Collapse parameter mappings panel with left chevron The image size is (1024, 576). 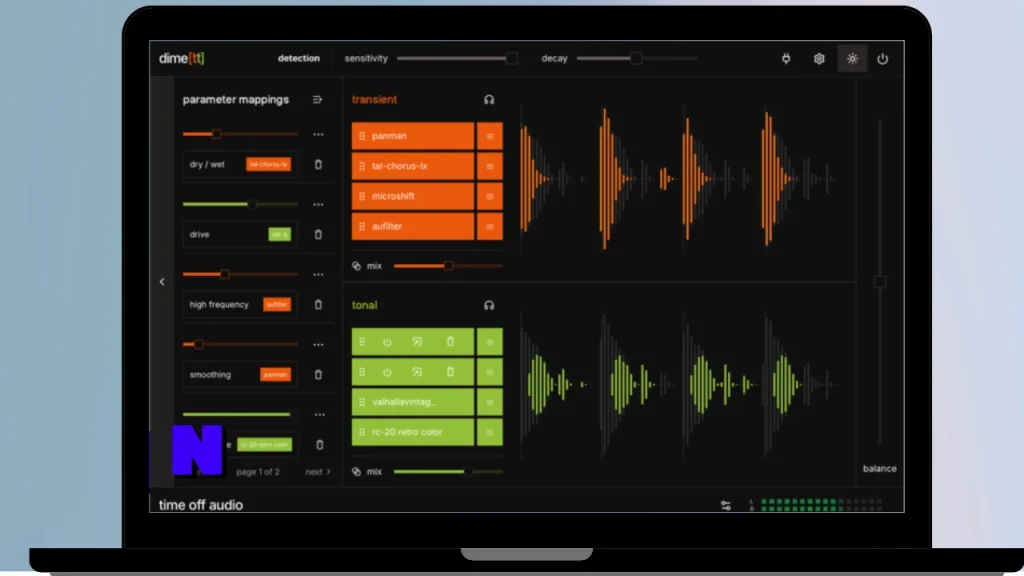coord(162,282)
